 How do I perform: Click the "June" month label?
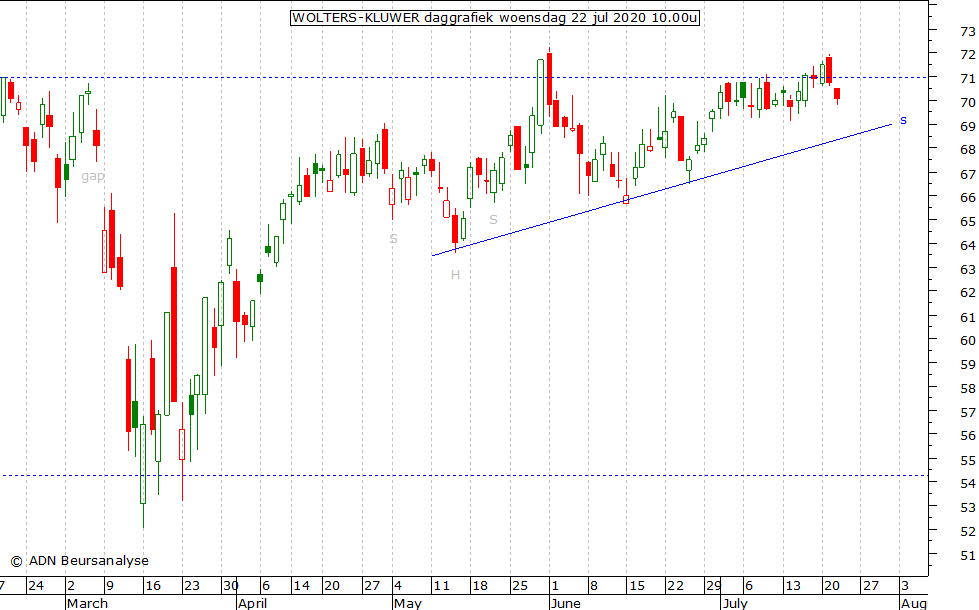tap(566, 603)
